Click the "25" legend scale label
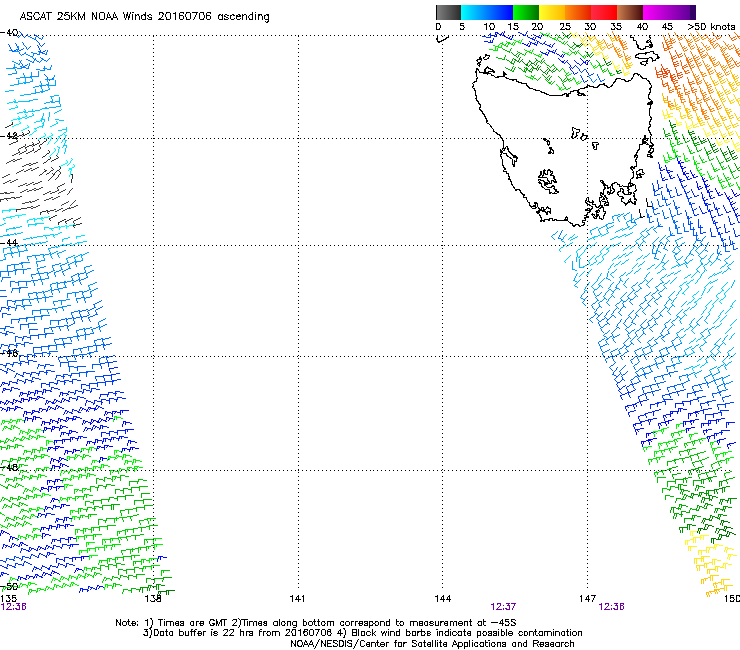The width and height of the screenshot is (740, 650). (565, 27)
